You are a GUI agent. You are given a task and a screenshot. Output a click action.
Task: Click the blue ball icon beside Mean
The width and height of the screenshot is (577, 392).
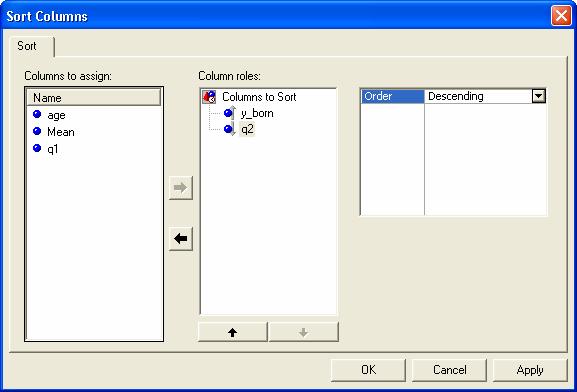(37, 131)
